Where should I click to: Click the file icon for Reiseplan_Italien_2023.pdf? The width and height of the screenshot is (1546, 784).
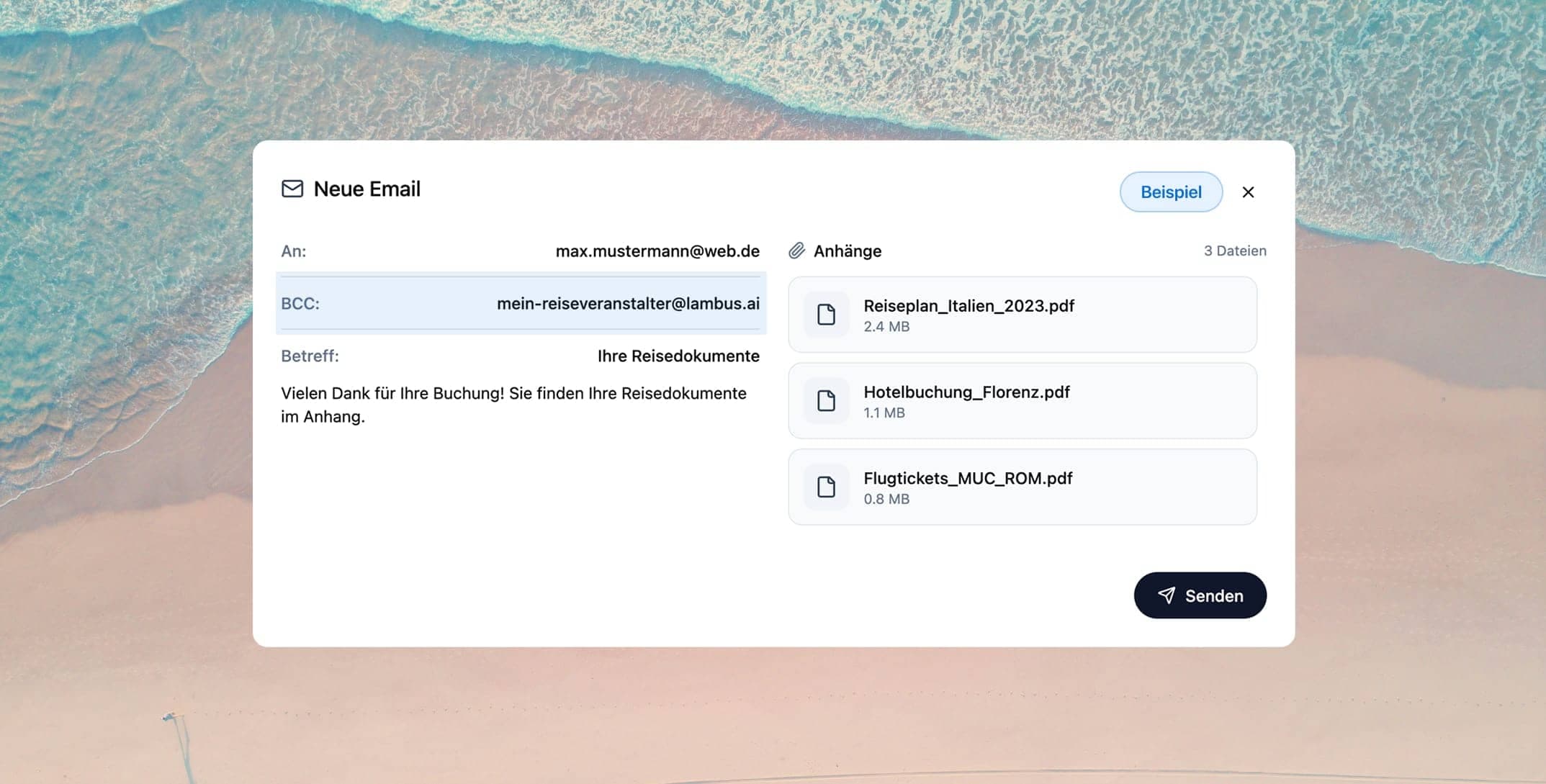click(826, 315)
